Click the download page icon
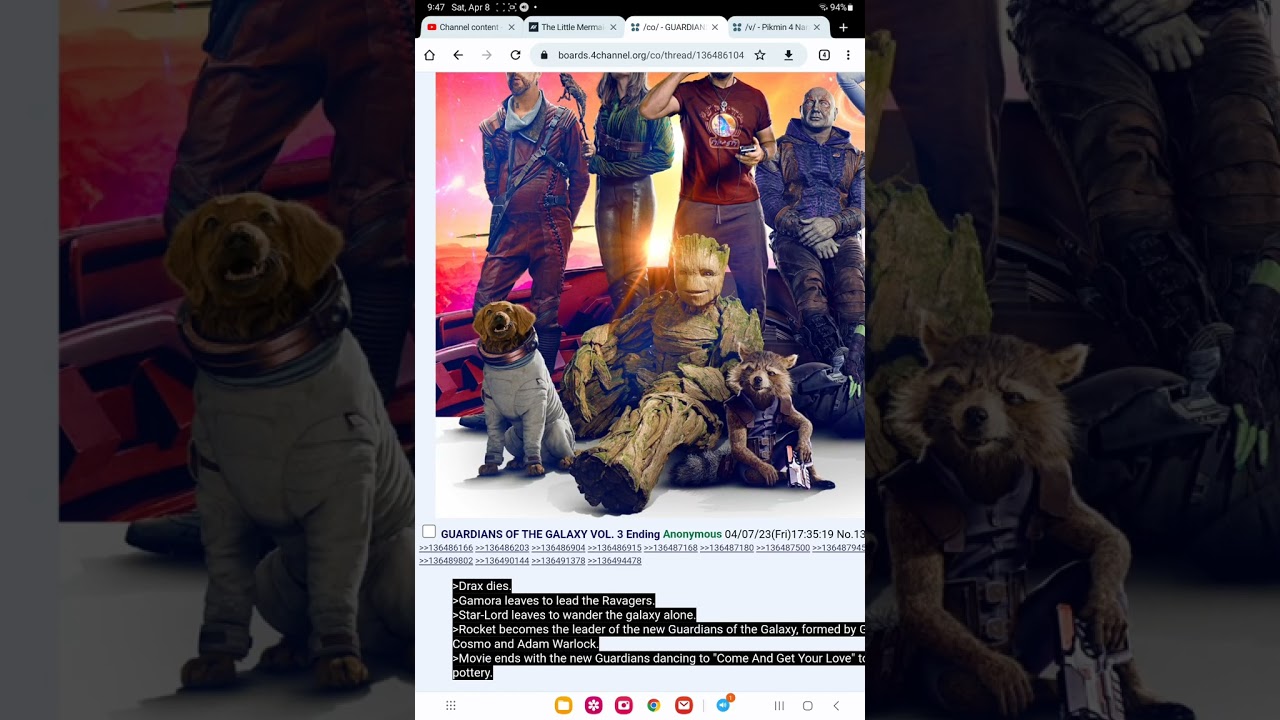 pyautogui.click(x=788, y=55)
